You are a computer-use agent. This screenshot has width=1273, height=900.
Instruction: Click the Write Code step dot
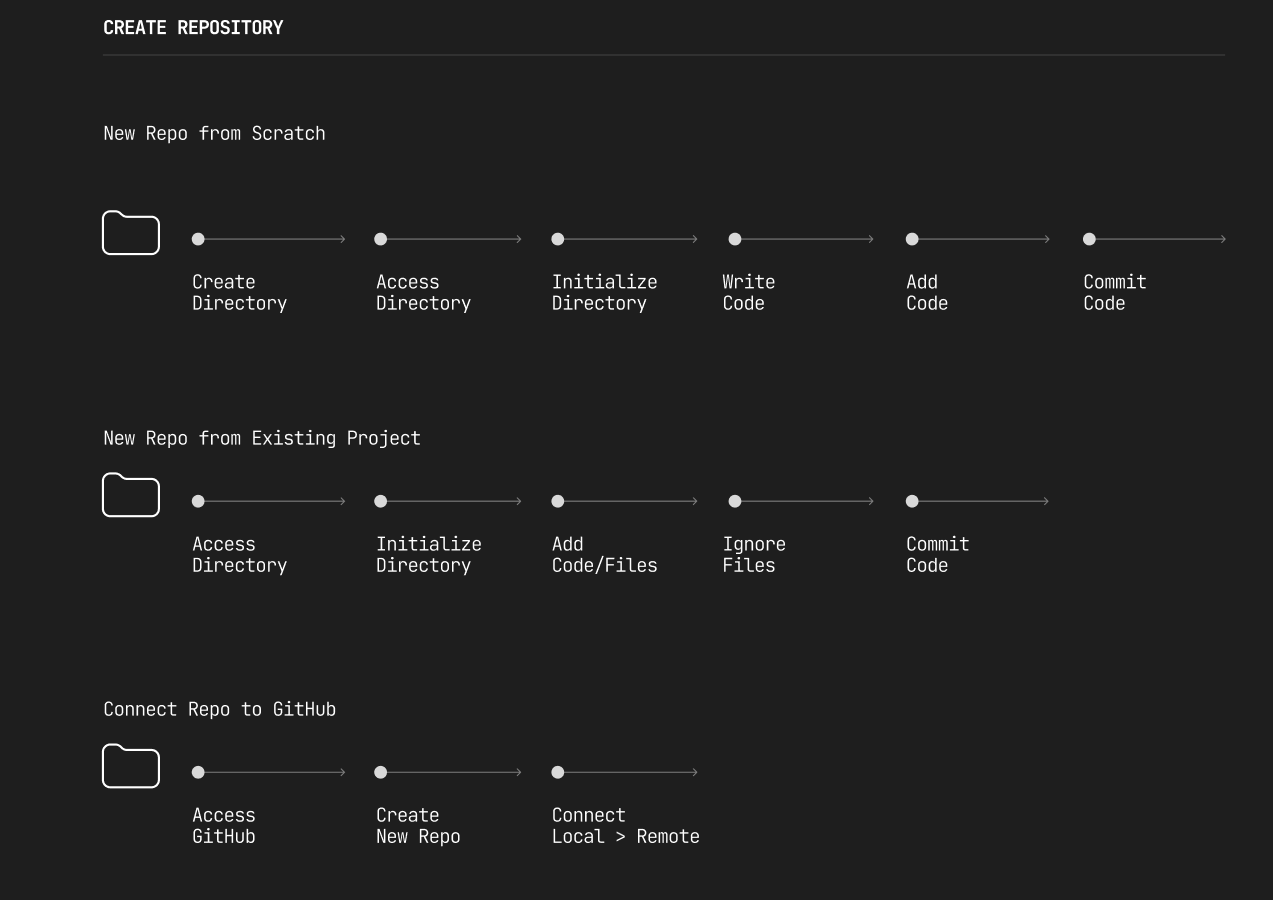click(x=735, y=239)
